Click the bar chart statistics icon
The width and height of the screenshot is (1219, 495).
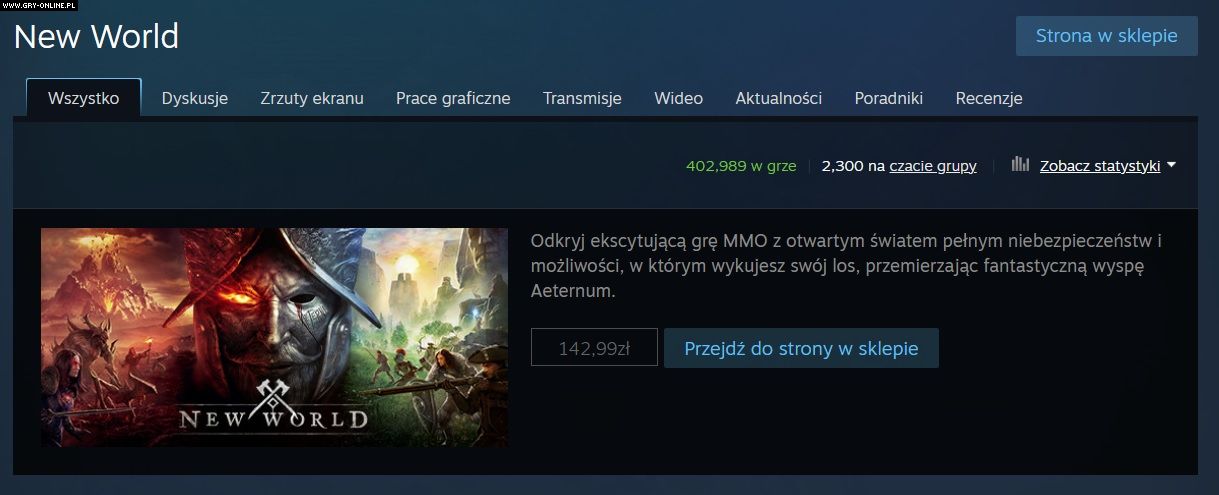pos(1020,165)
